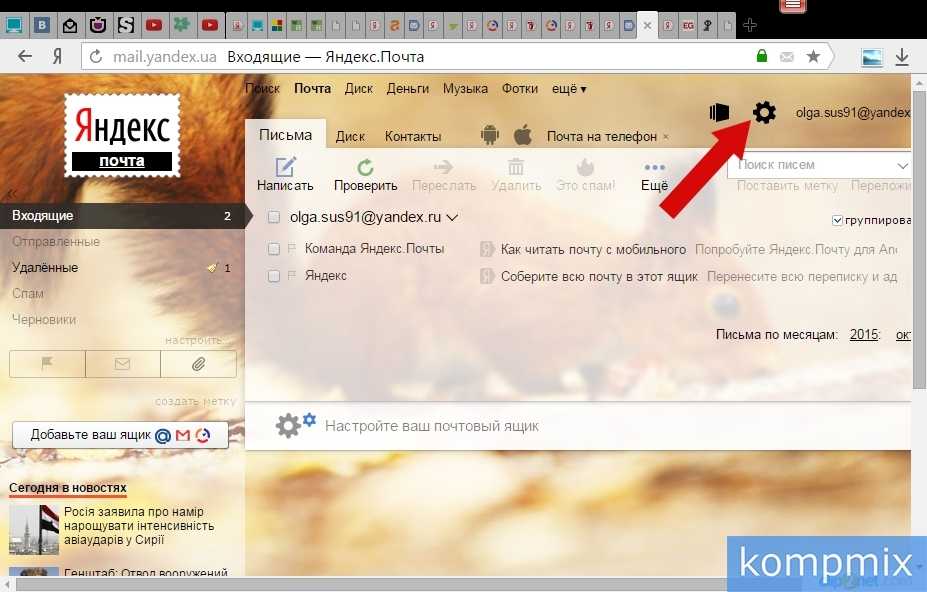Check the Яндекс message checkbox

coord(274,276)
